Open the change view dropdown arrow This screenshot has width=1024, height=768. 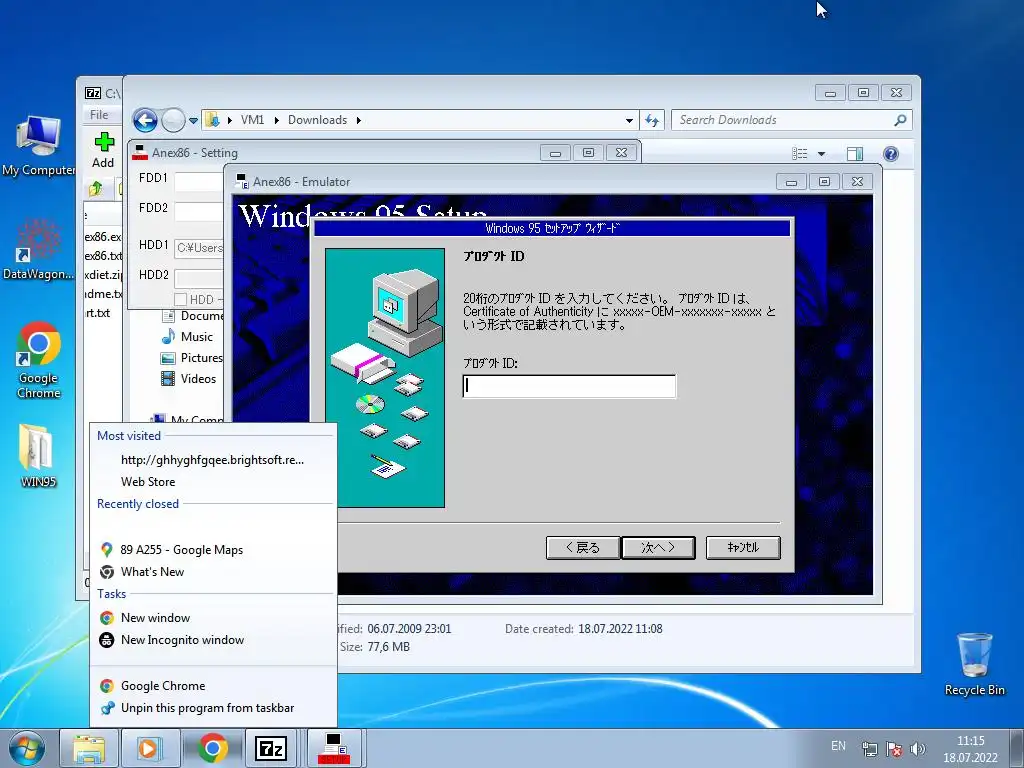pos(822,154)
